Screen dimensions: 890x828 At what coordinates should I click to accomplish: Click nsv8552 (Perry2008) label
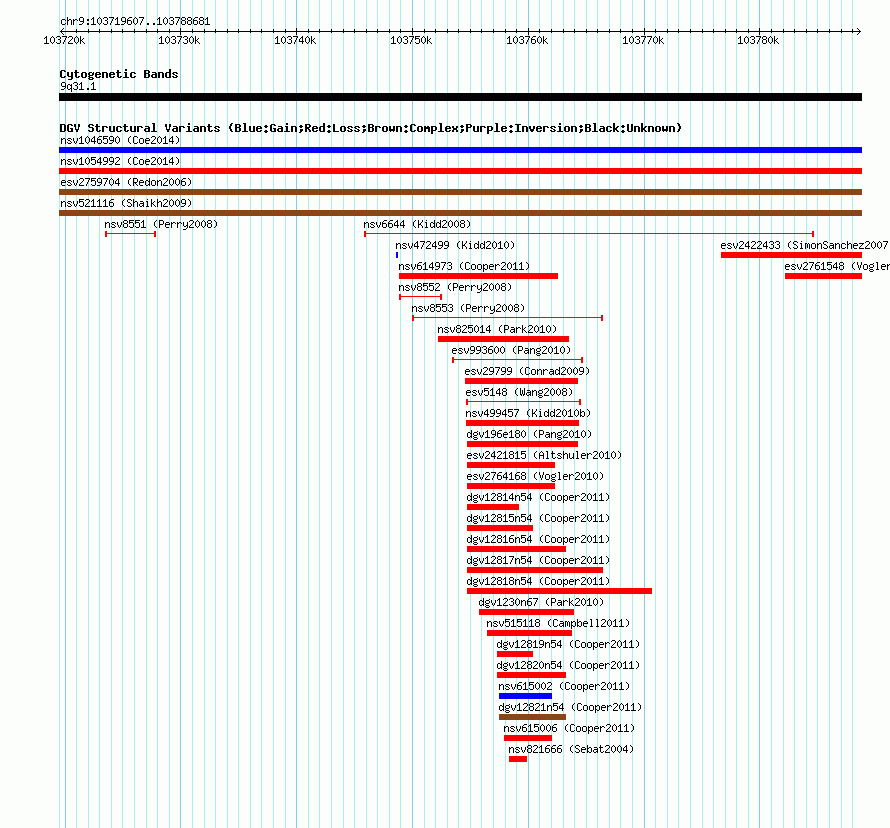455,287
